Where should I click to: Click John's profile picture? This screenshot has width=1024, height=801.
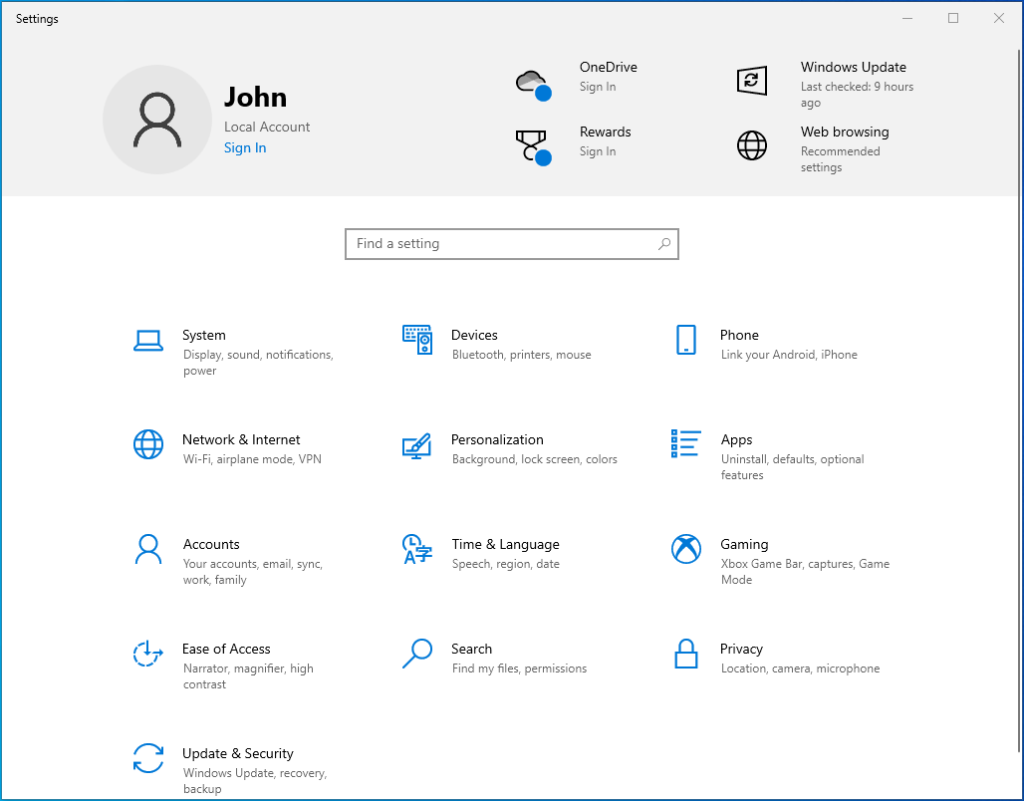click(157, 119)
